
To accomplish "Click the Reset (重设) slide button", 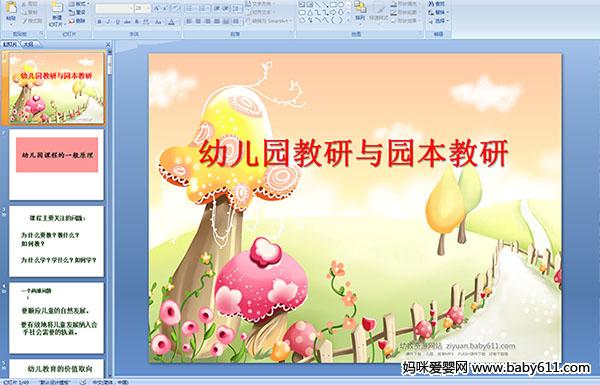I will [x=77, y=12].
